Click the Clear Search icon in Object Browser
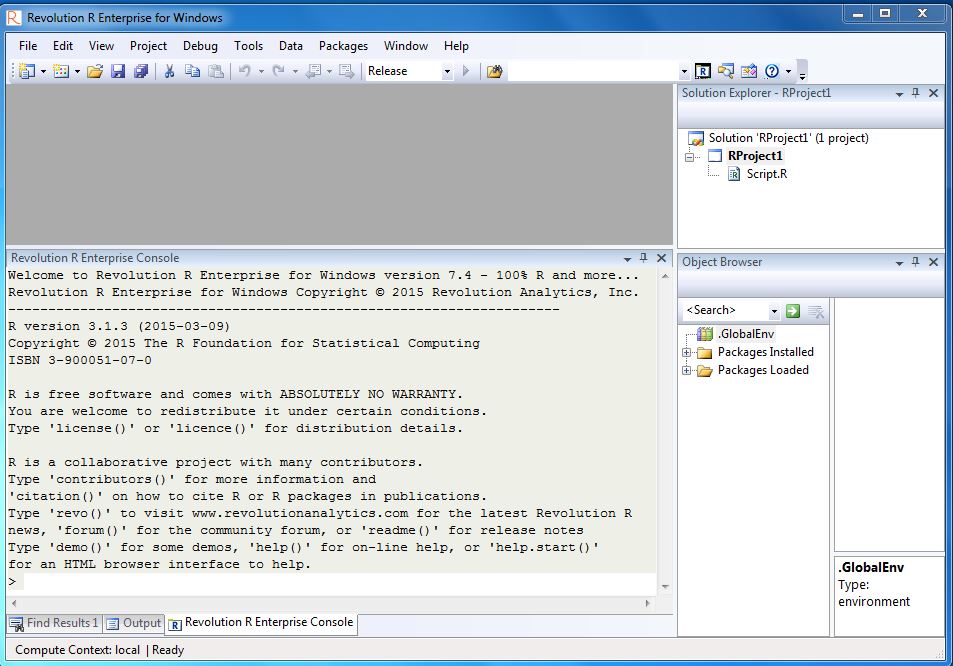Image resolution: width=953 pixels, height=666 pixels. tap(816, 312)
